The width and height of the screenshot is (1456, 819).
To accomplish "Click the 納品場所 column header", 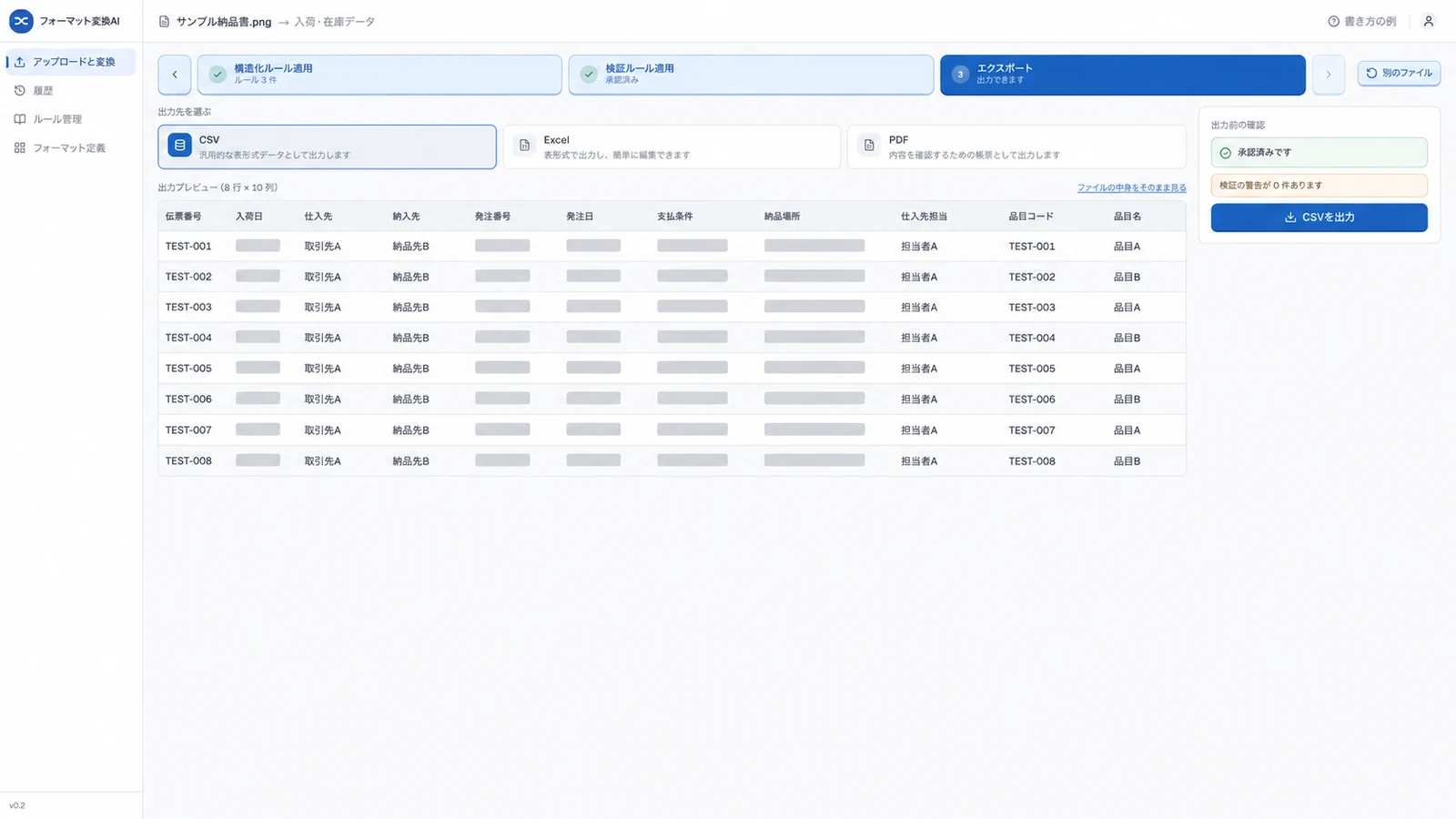I will coord(782,217).
